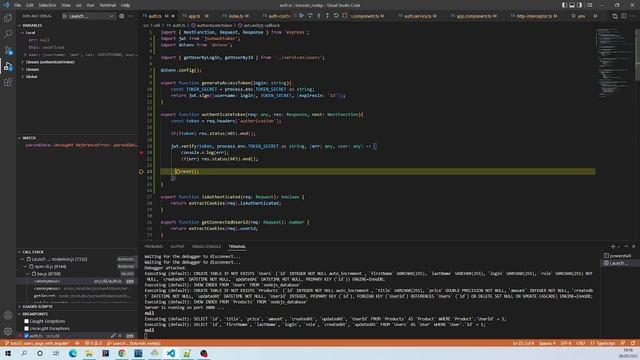Viewport: 640px width, 360px height.
Task: Open the Selection menu
Action: pyautogui.click(x=47, y=5)
